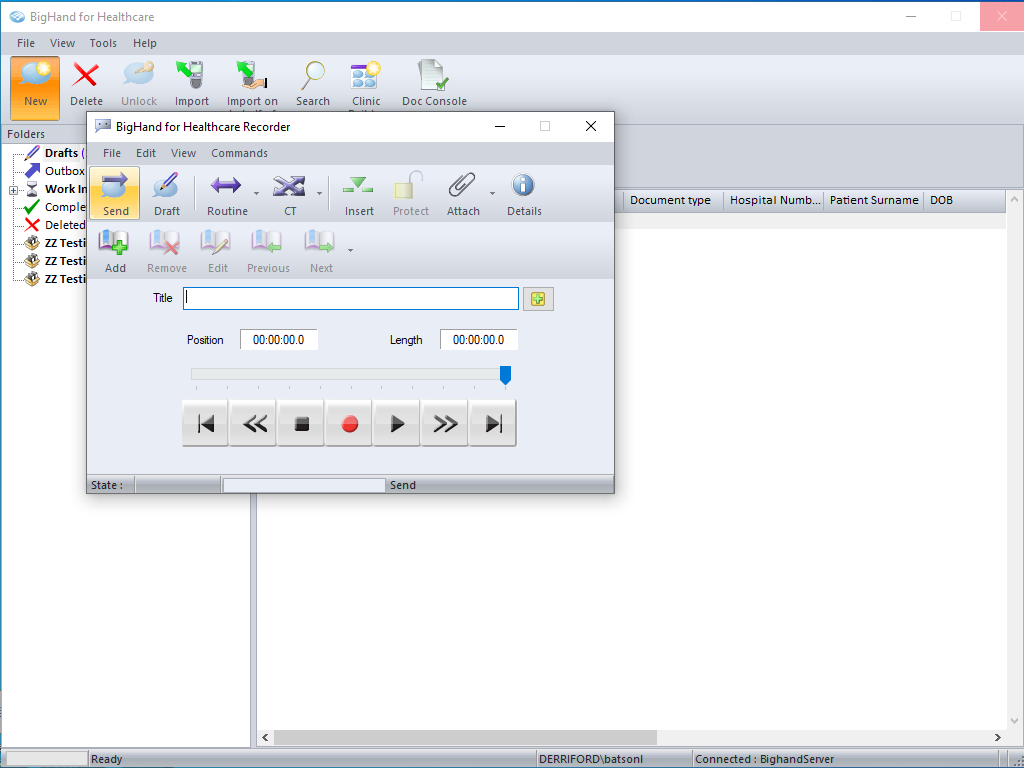Select the Outbox folder
Screen dimensions: 1024x768
(64, 171)
